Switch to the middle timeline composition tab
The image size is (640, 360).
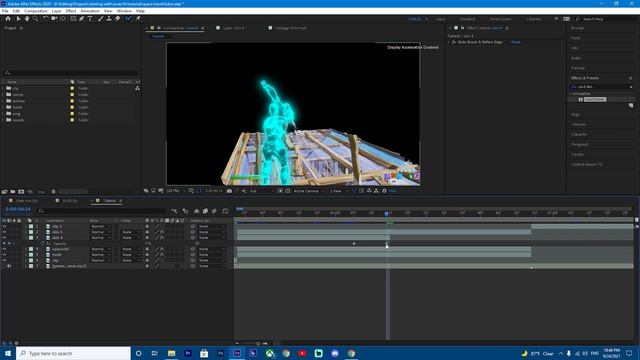pyautogui.click(x=69, y=201)
